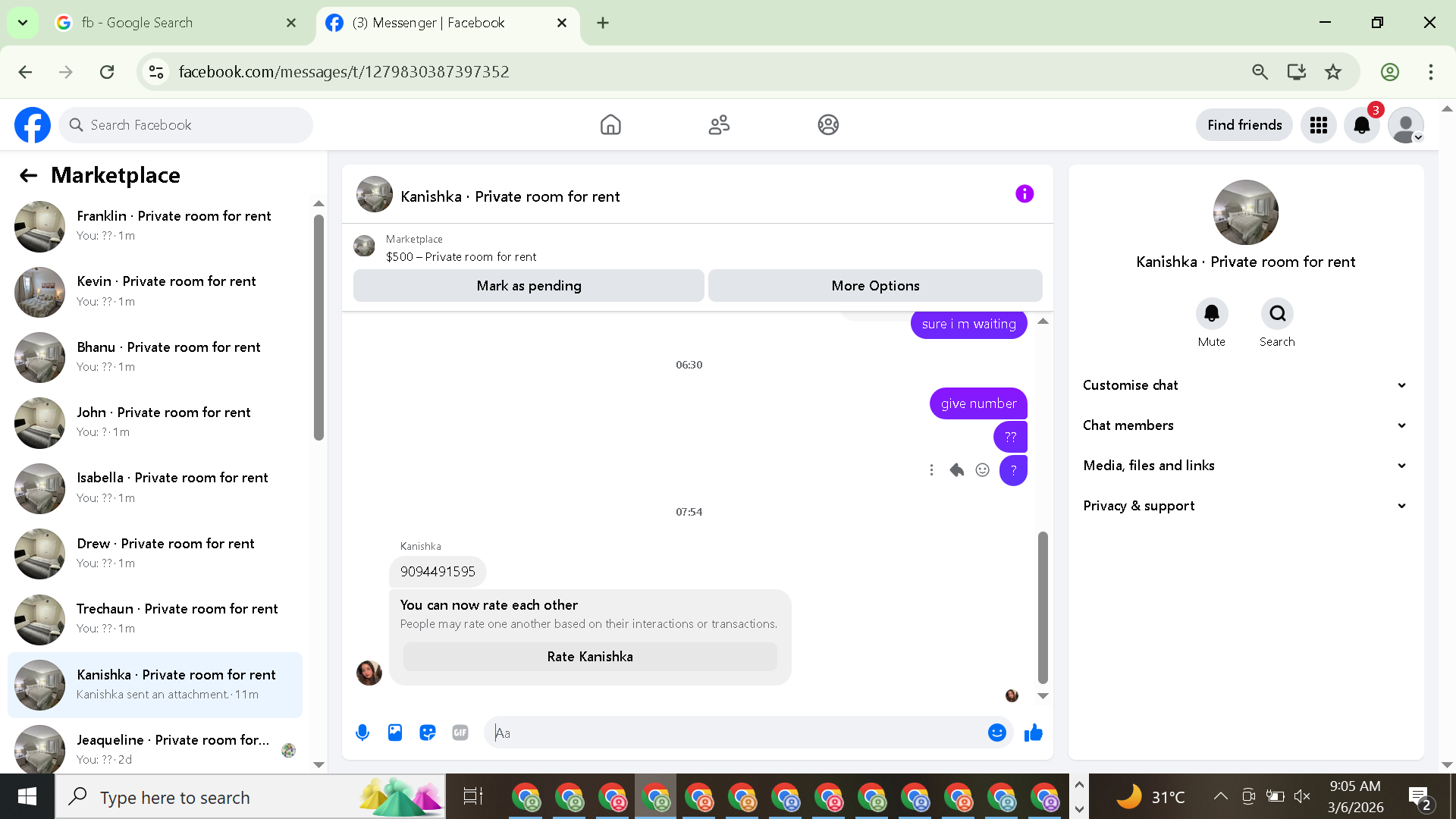Expand Customise chat section
Image resolution: width=1456 pixels, height=819 pixels.
pos(1244,385)
